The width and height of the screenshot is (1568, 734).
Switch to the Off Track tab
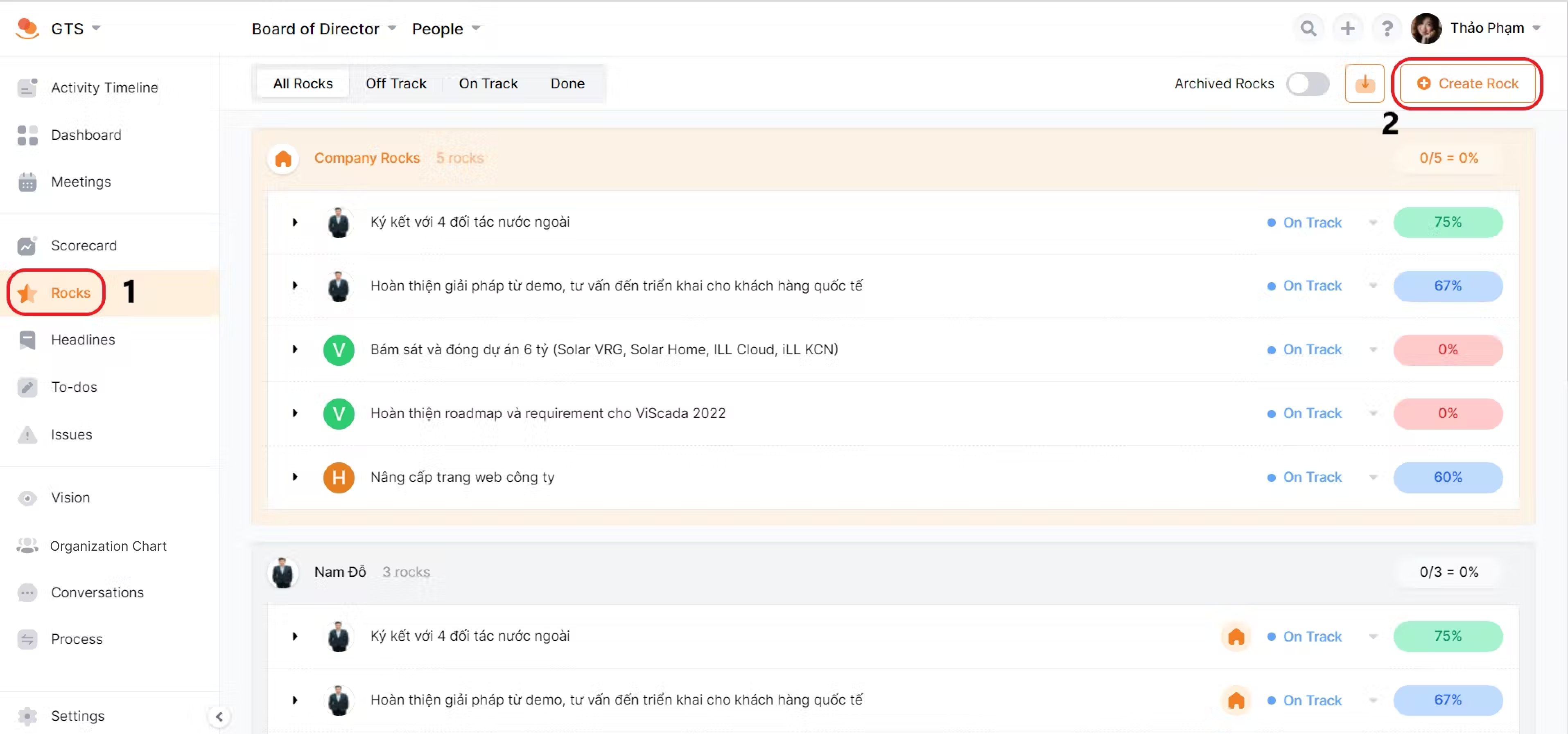click(395, 84)
